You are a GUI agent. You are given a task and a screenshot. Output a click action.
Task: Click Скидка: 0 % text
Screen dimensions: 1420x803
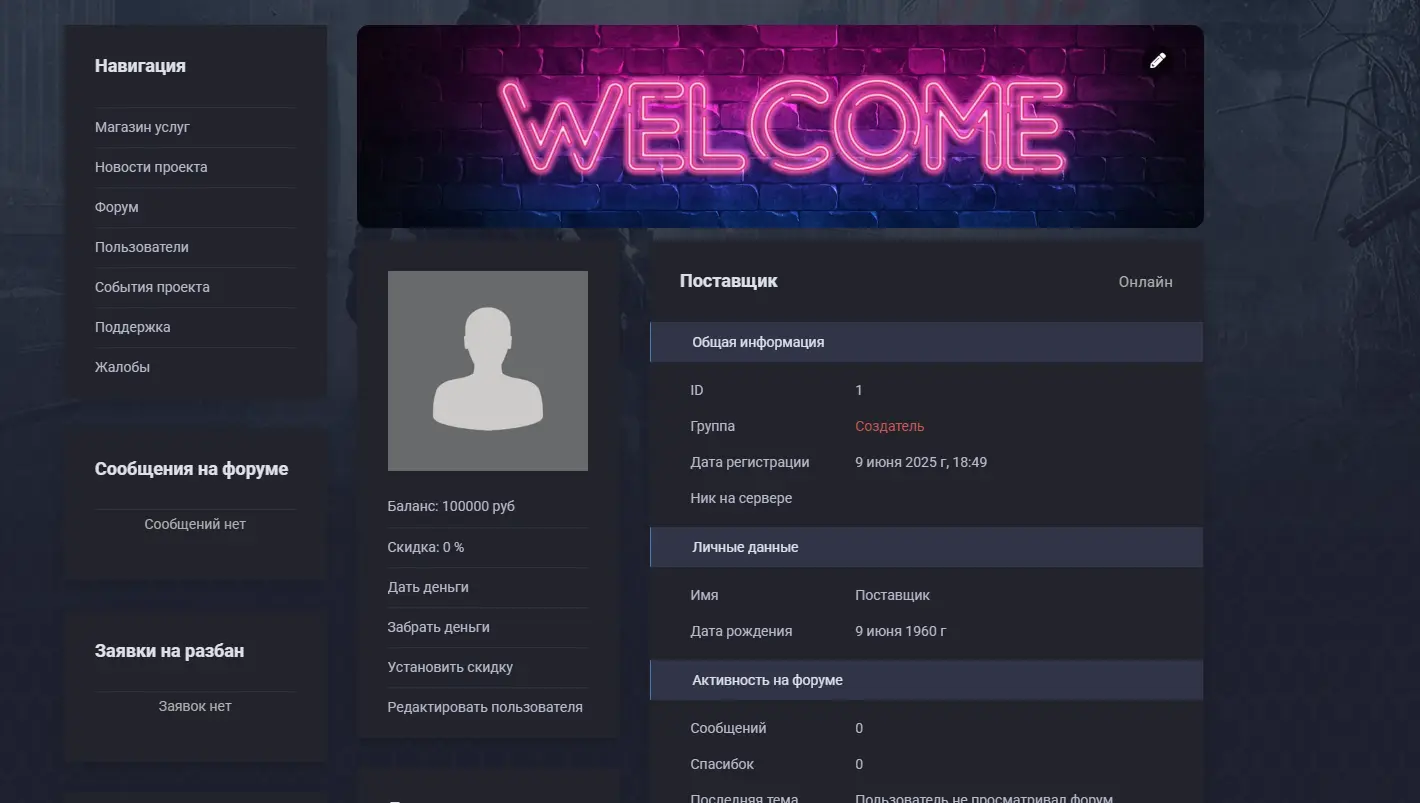pos(426,547)
